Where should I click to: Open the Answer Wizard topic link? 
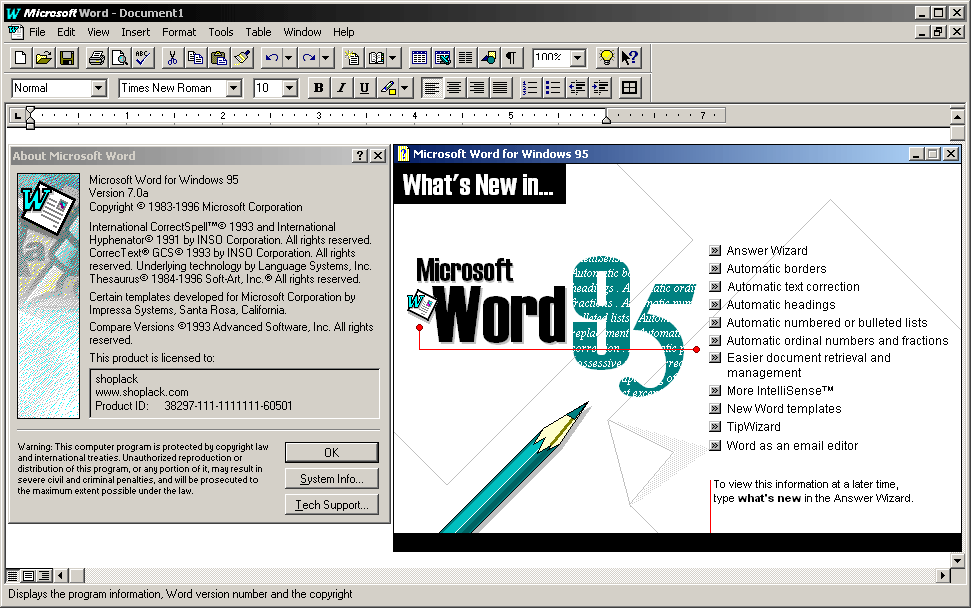pos(767,251)
